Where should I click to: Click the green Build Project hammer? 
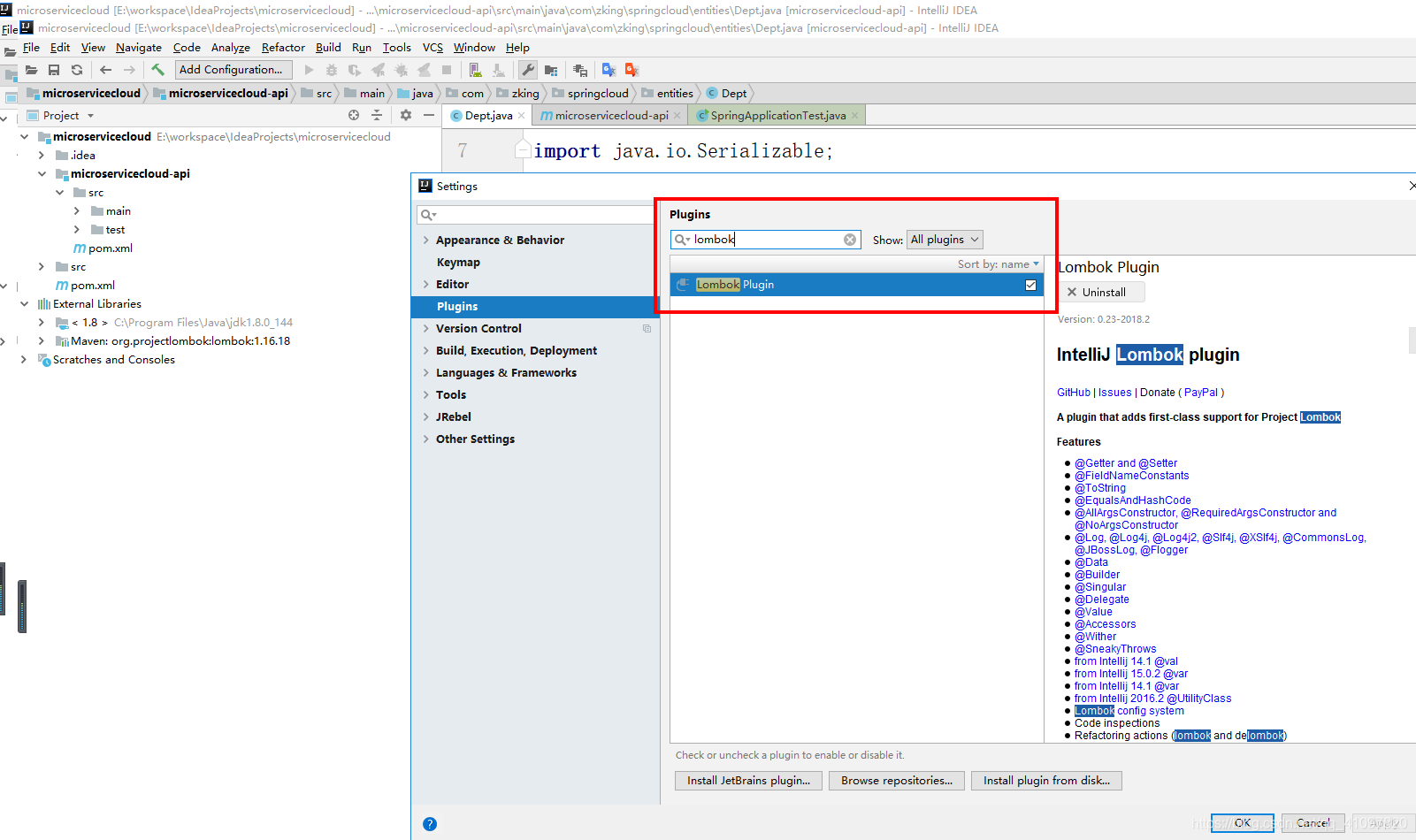(158, 70)
